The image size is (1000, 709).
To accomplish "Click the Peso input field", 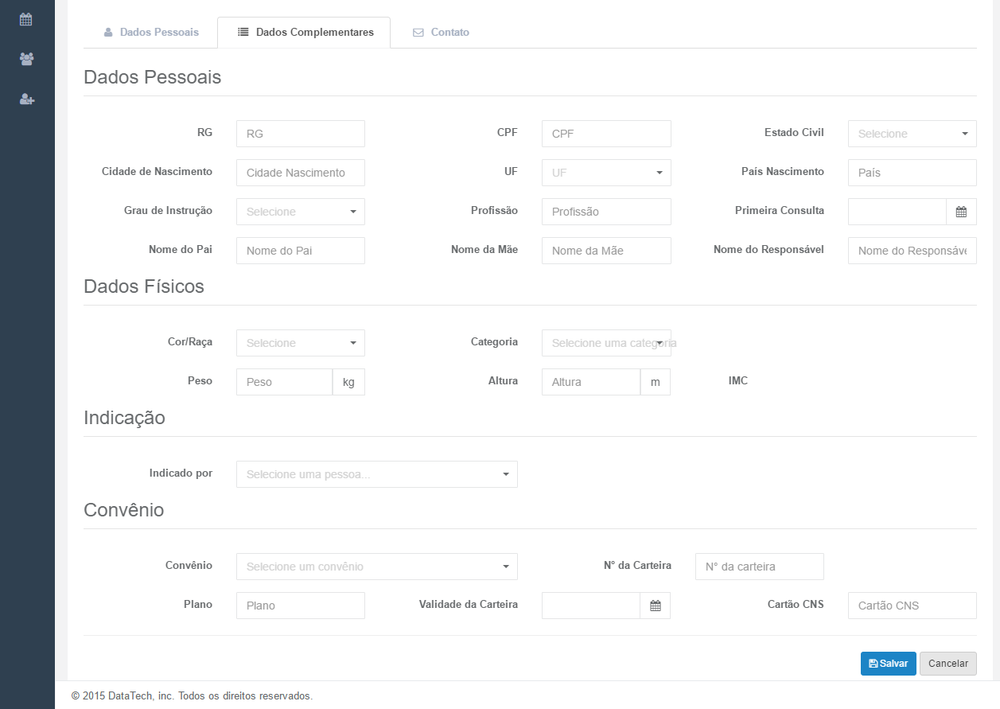I will (284, 382).
